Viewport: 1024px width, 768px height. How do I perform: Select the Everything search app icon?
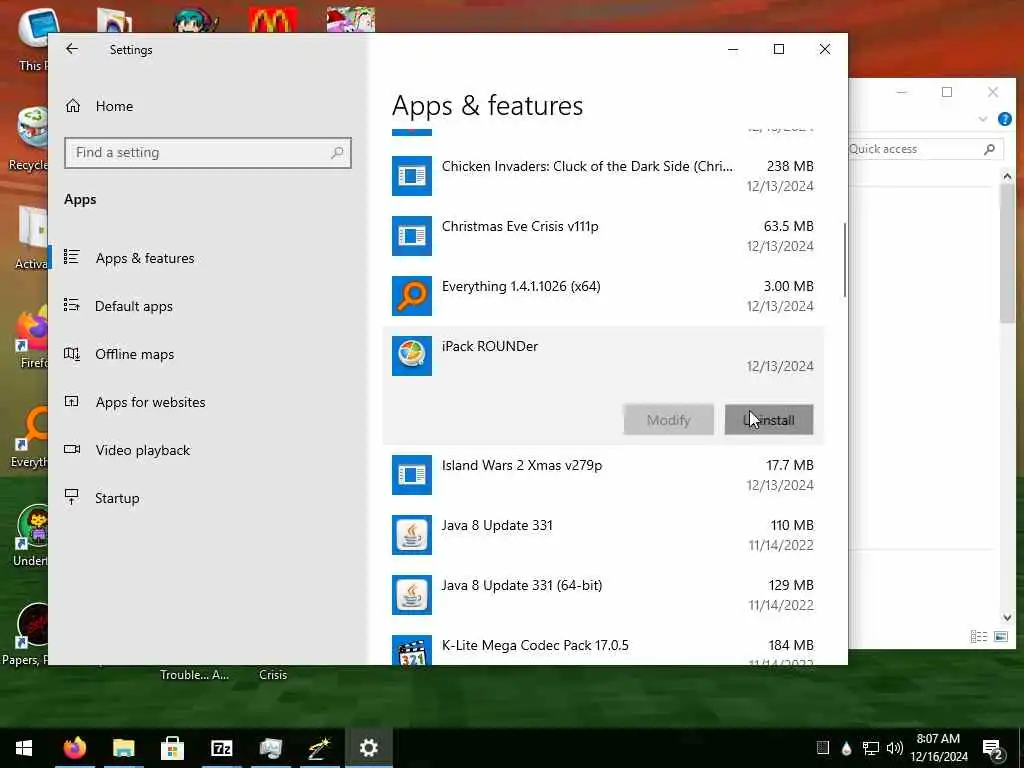411,296
